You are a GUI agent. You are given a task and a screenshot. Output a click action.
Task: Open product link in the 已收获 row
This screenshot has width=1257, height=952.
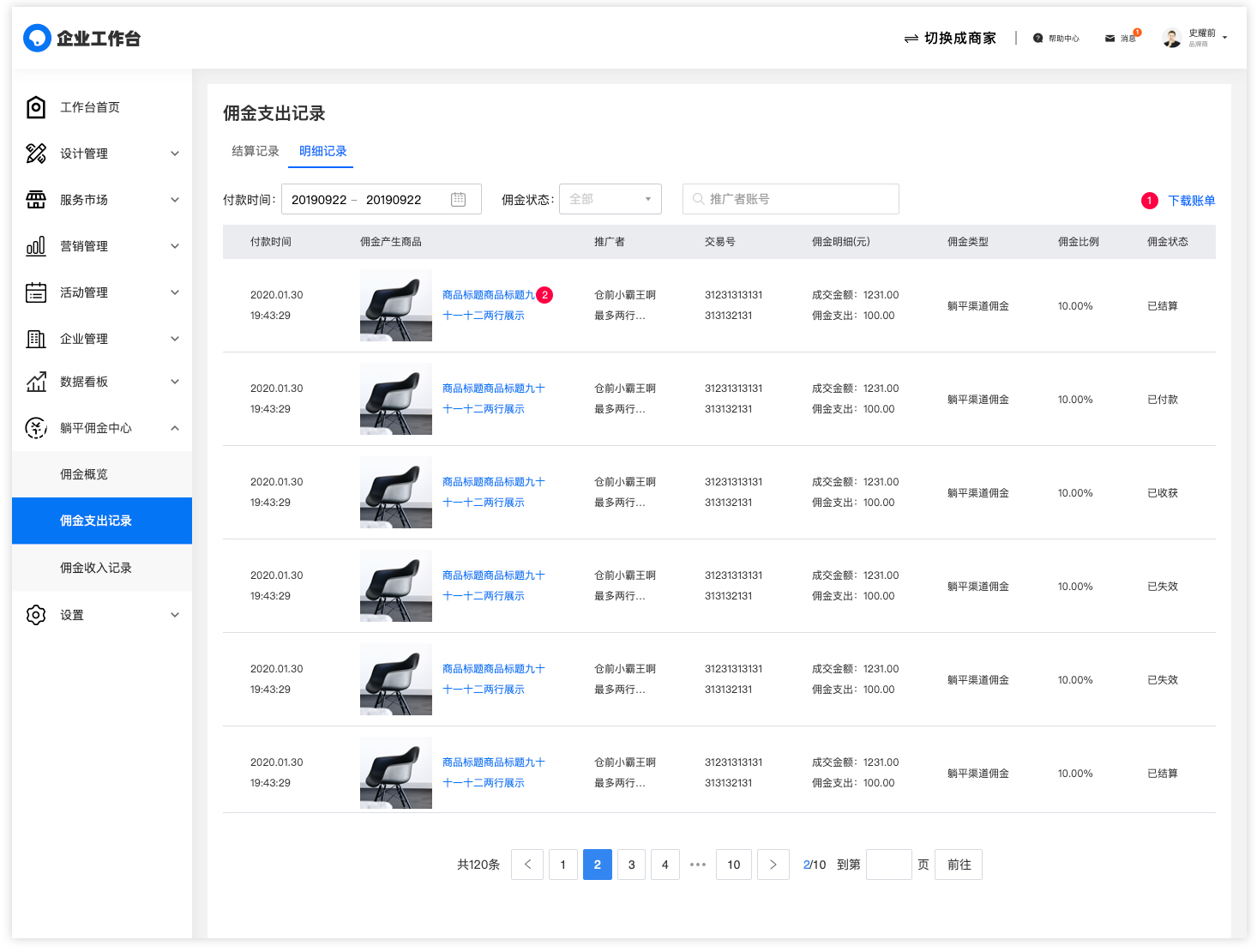tap(494, 492)
